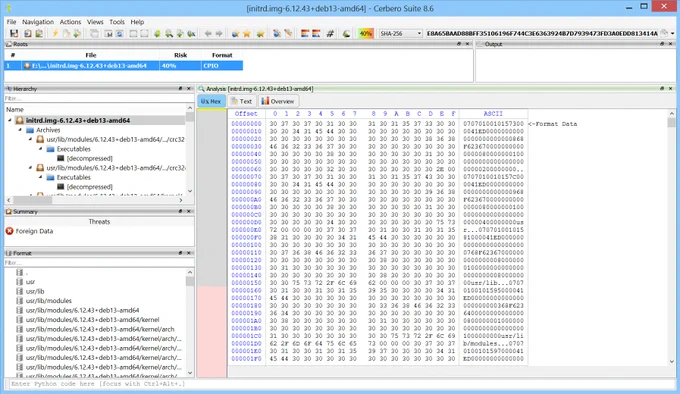Screen dimensions: 680x394
Task: Collapse the first crc32 archive node
Action: (x=30, y=140)
